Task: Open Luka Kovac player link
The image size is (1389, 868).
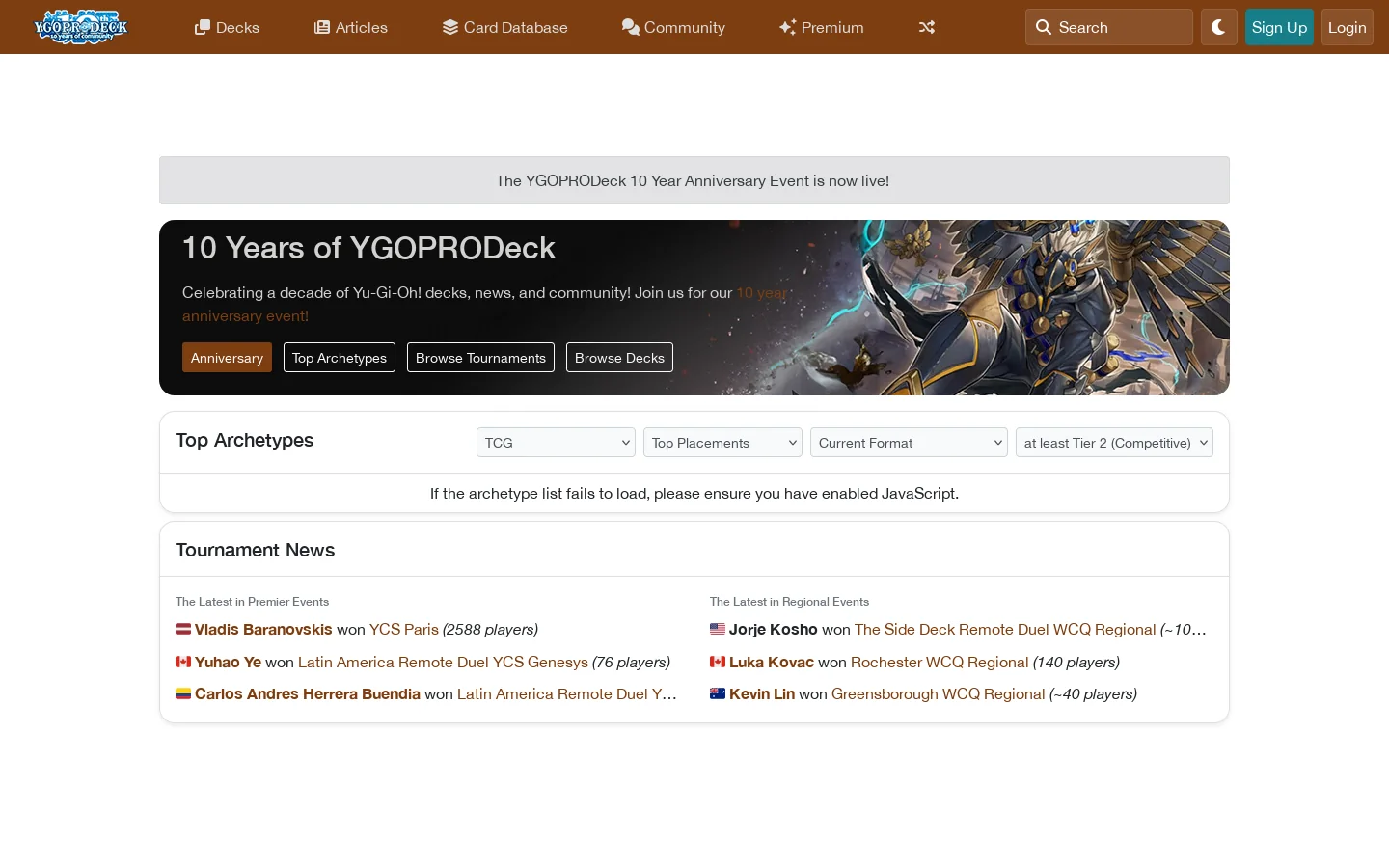Action: coord(772,662)
